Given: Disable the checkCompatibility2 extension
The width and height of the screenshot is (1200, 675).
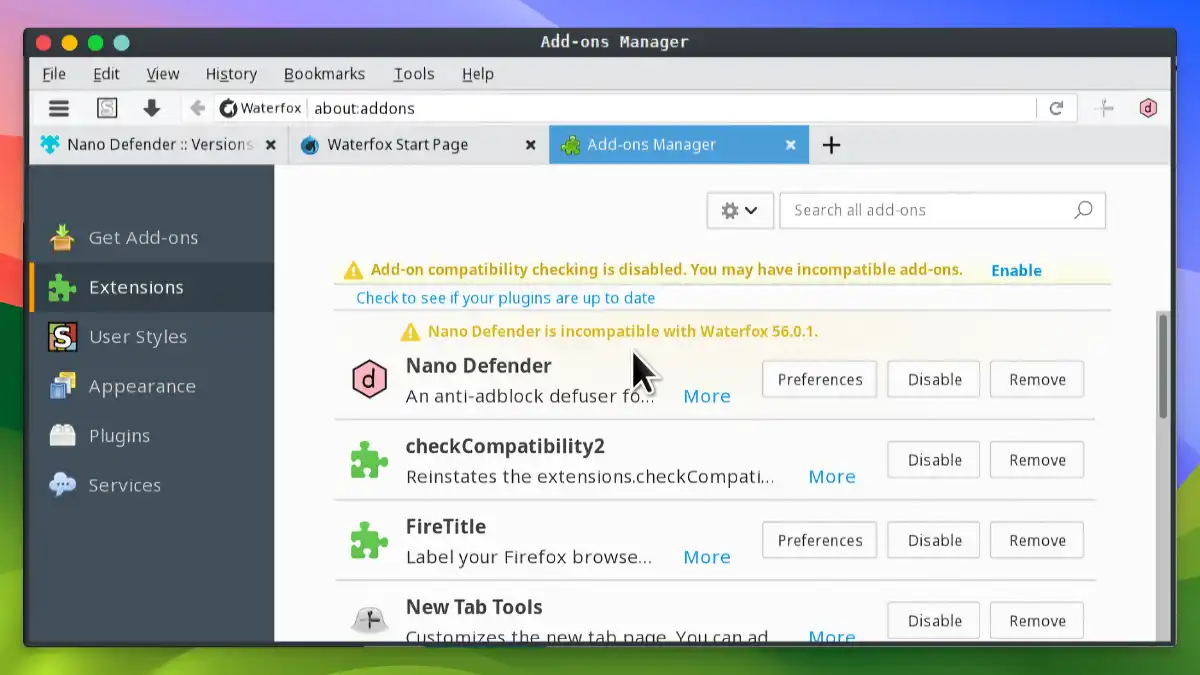Looking at the screenshot, I should (x=933, y=459).
